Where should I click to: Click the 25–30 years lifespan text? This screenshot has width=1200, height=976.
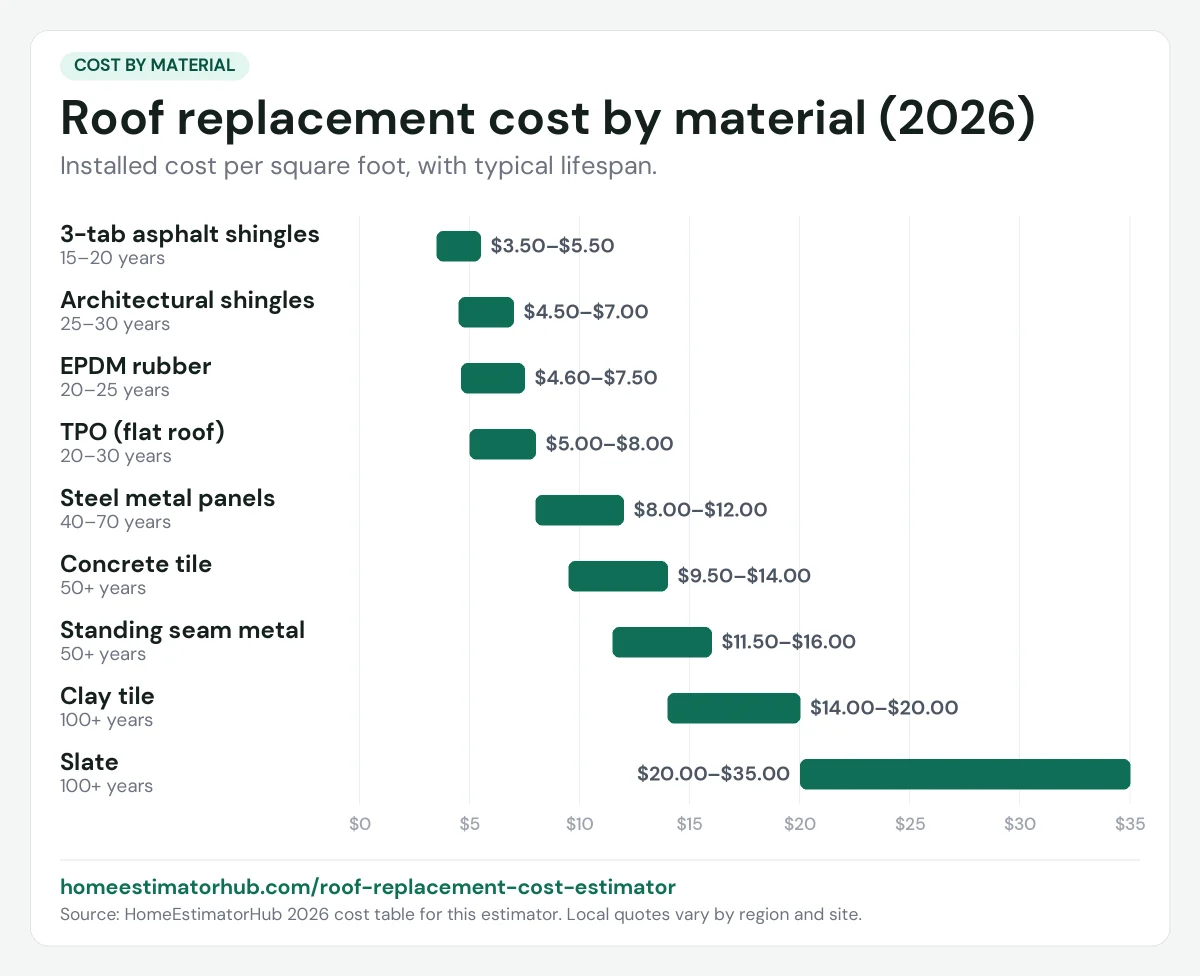115,324
